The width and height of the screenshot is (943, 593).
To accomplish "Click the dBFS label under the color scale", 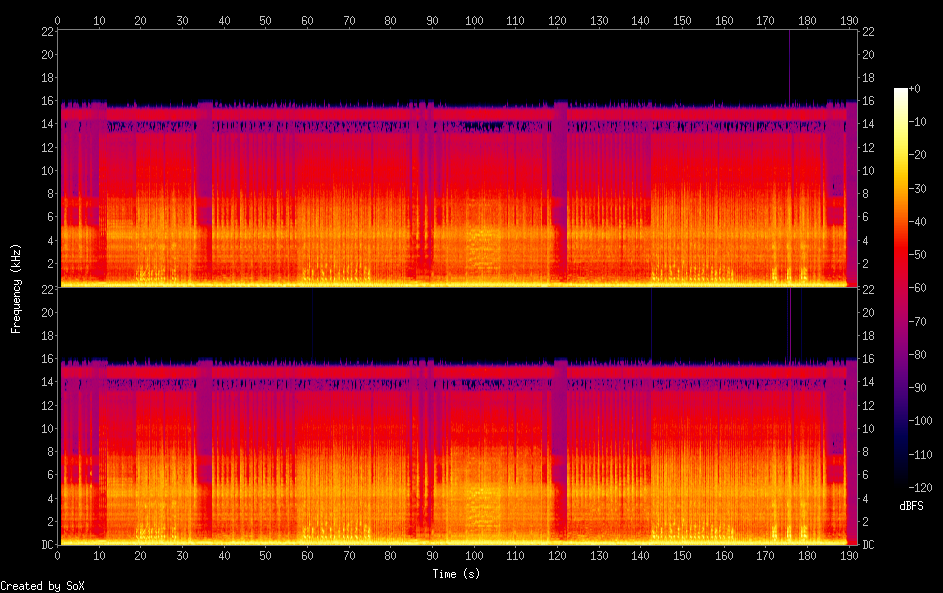I will [912, 506].
